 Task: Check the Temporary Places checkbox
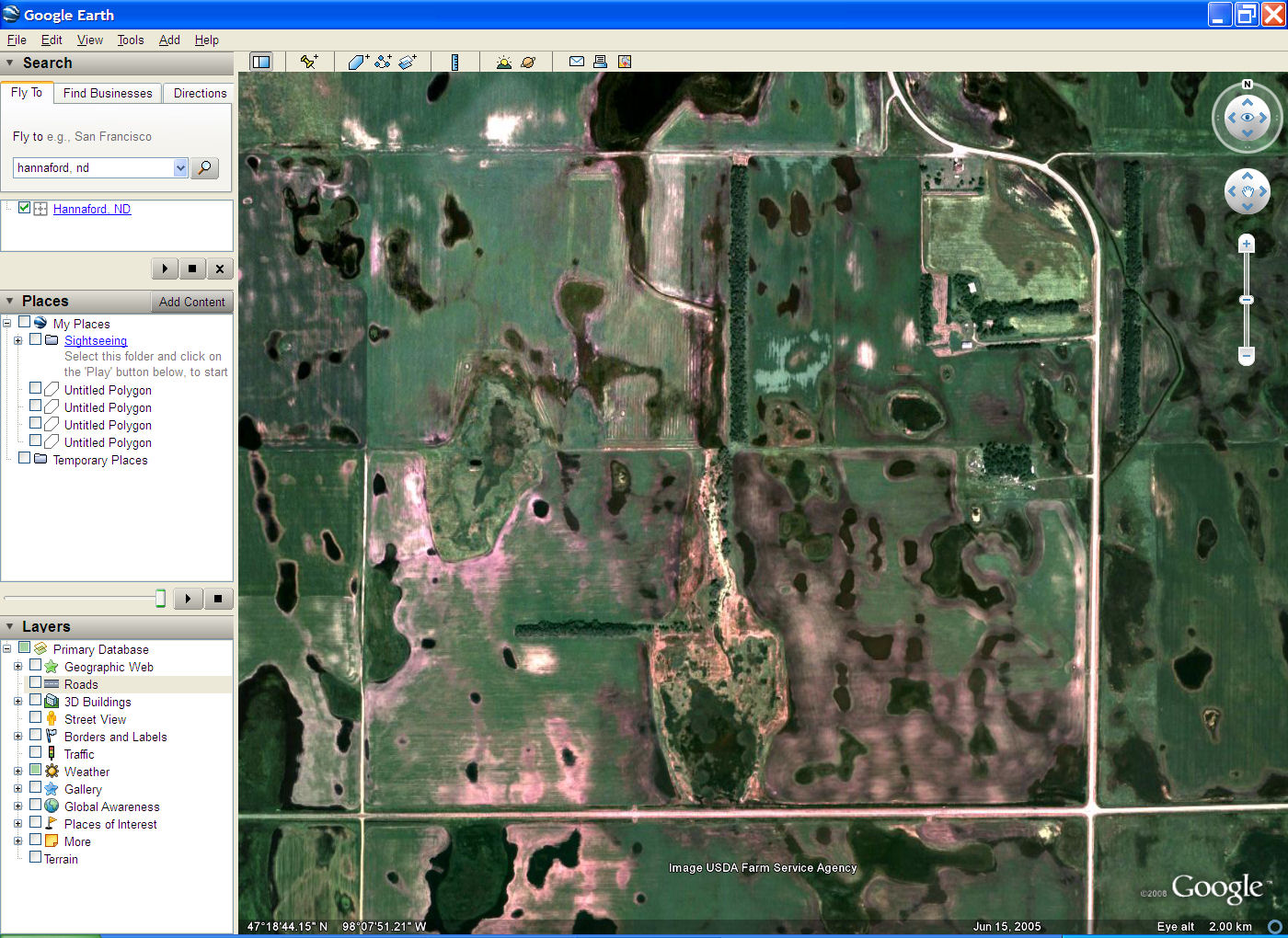tap(25, 458)
